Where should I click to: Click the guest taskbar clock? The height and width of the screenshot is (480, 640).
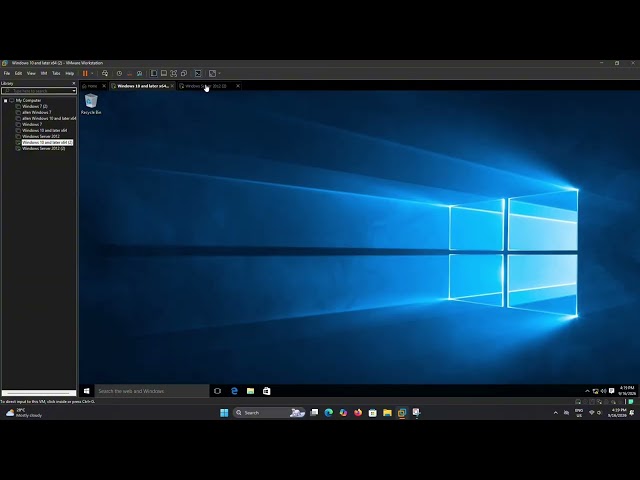coord(627,391)
